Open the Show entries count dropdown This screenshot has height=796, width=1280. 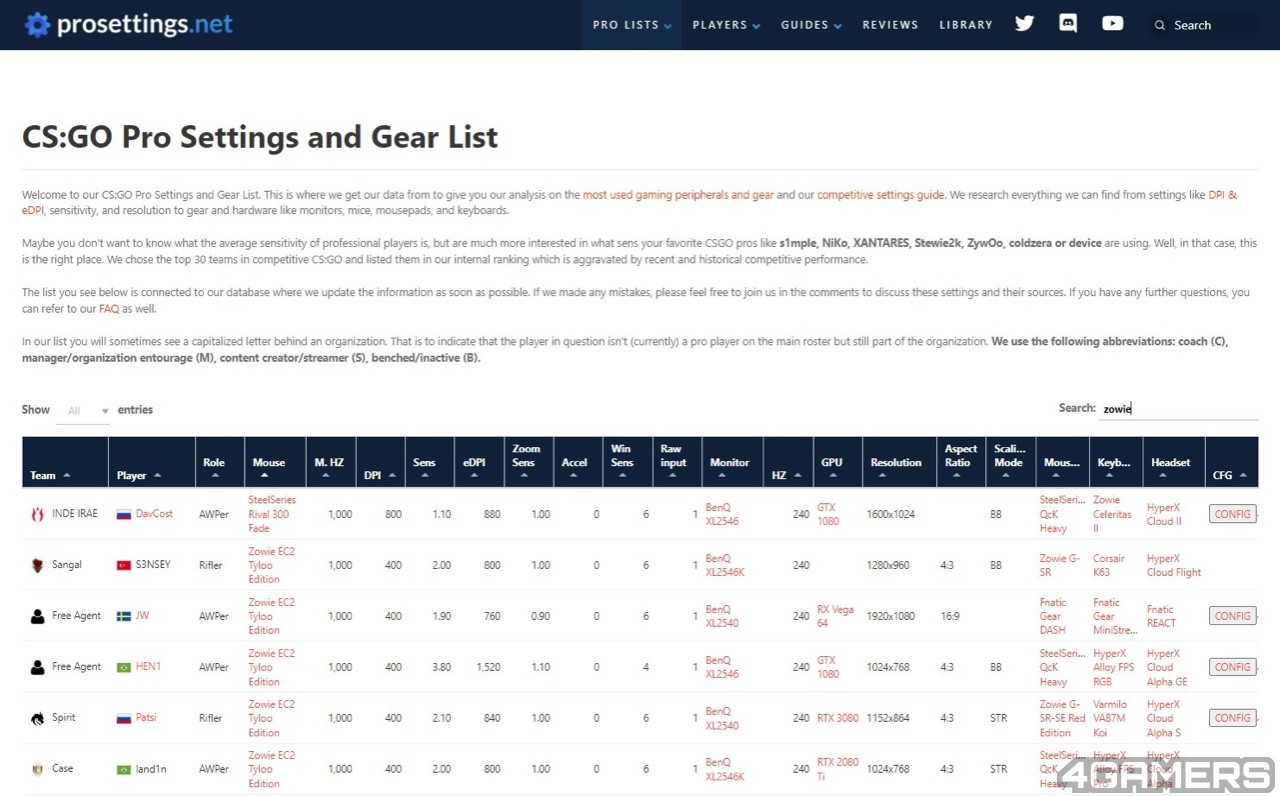[83, 410]
